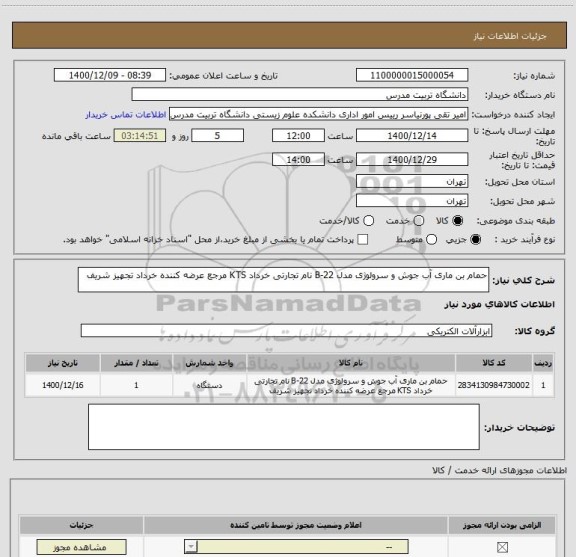Image resolution: width=576 pixels, height=557 pixels.
Task: Click the شماره نیاز number field
Action: coord(412,75)
